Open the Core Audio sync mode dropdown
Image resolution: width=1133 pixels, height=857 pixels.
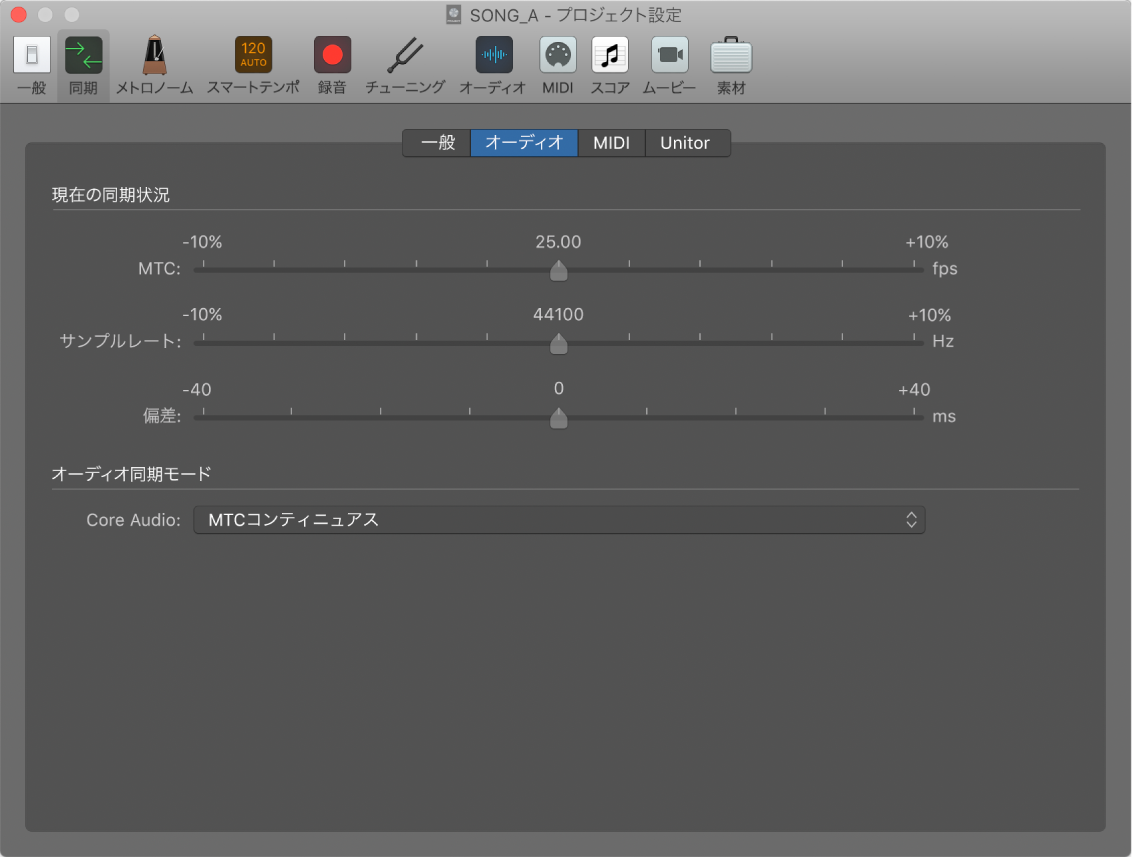click(559, 520)
